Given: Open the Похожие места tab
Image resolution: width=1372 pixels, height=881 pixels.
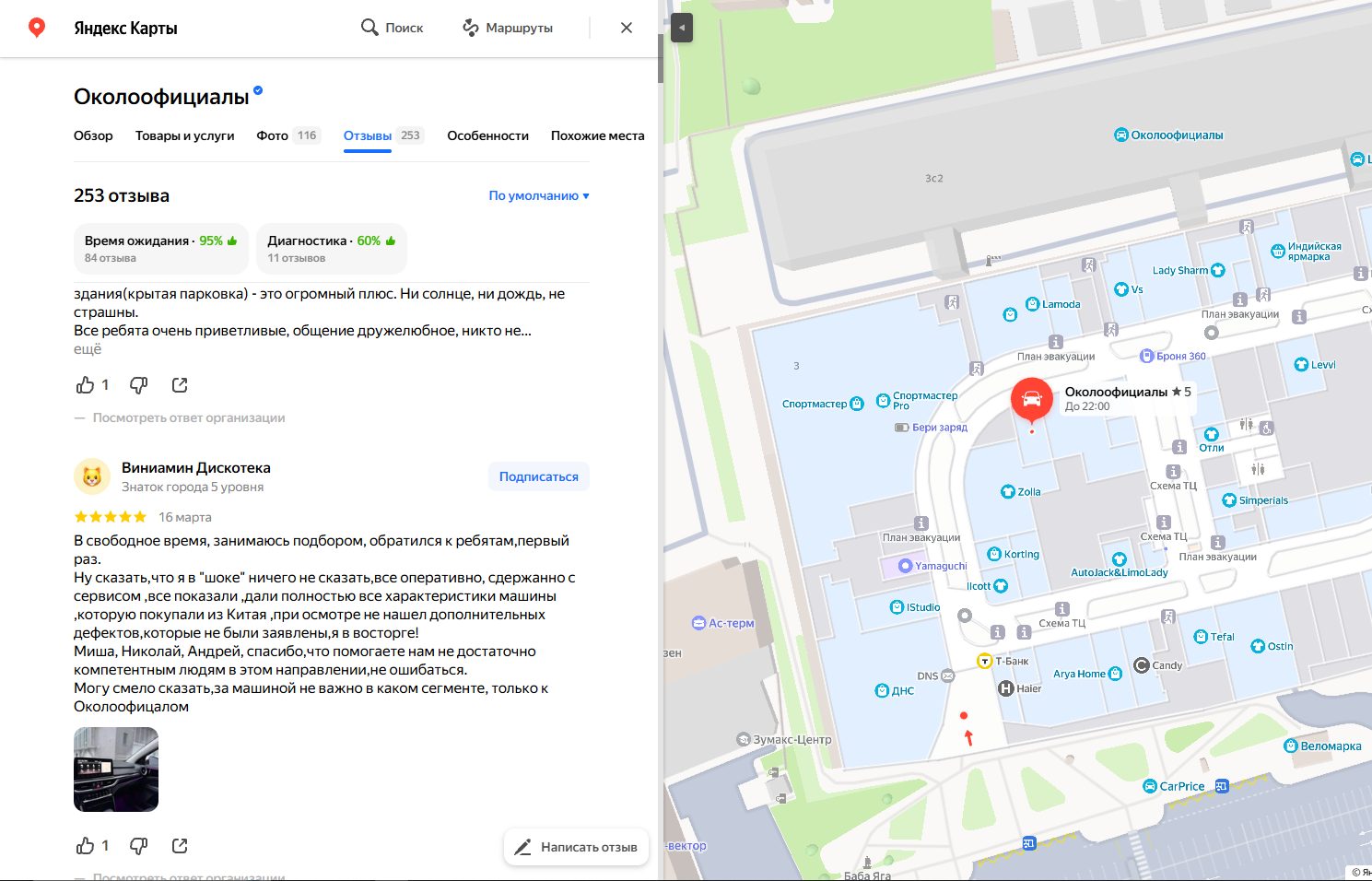Looking at the screenshot, I should click(x=598, y=135).
